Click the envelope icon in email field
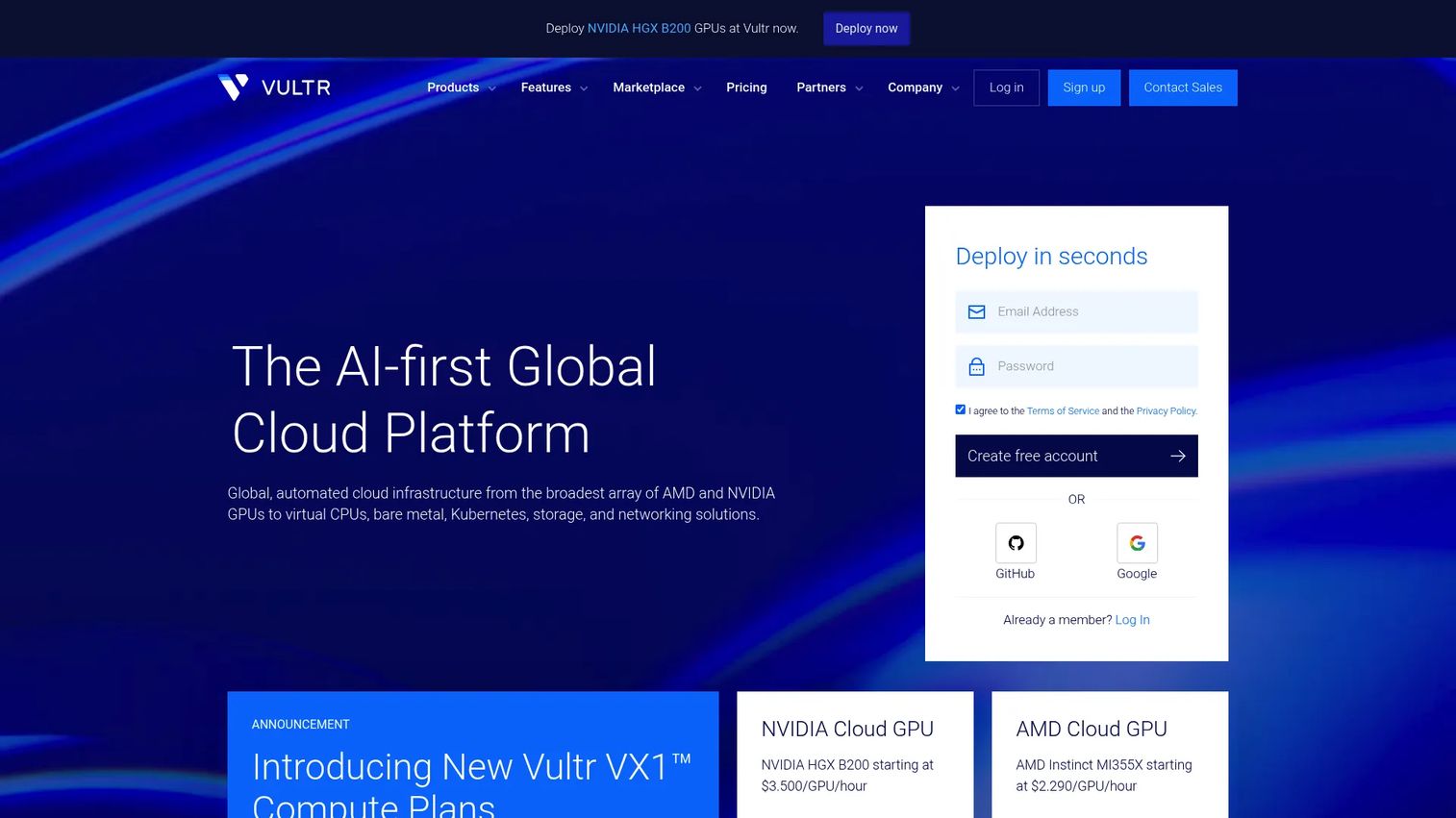This screenshot has width=1456, height=818. point(976,311)
